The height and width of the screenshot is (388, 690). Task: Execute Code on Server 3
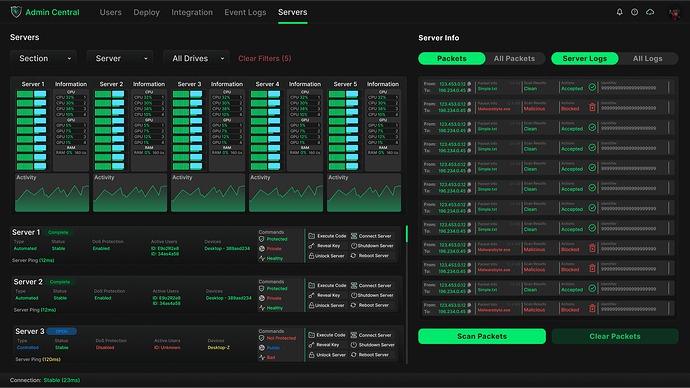(327, 335)
